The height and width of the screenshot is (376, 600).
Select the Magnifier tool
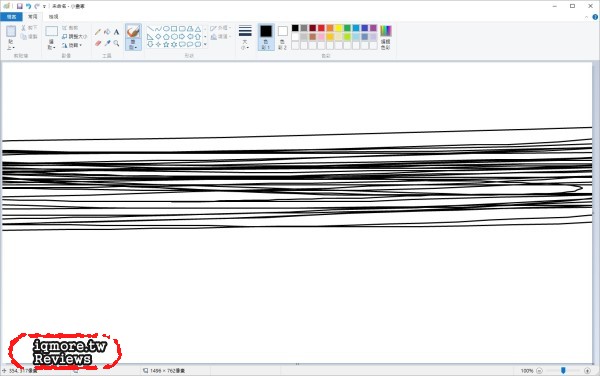point(116,43)
